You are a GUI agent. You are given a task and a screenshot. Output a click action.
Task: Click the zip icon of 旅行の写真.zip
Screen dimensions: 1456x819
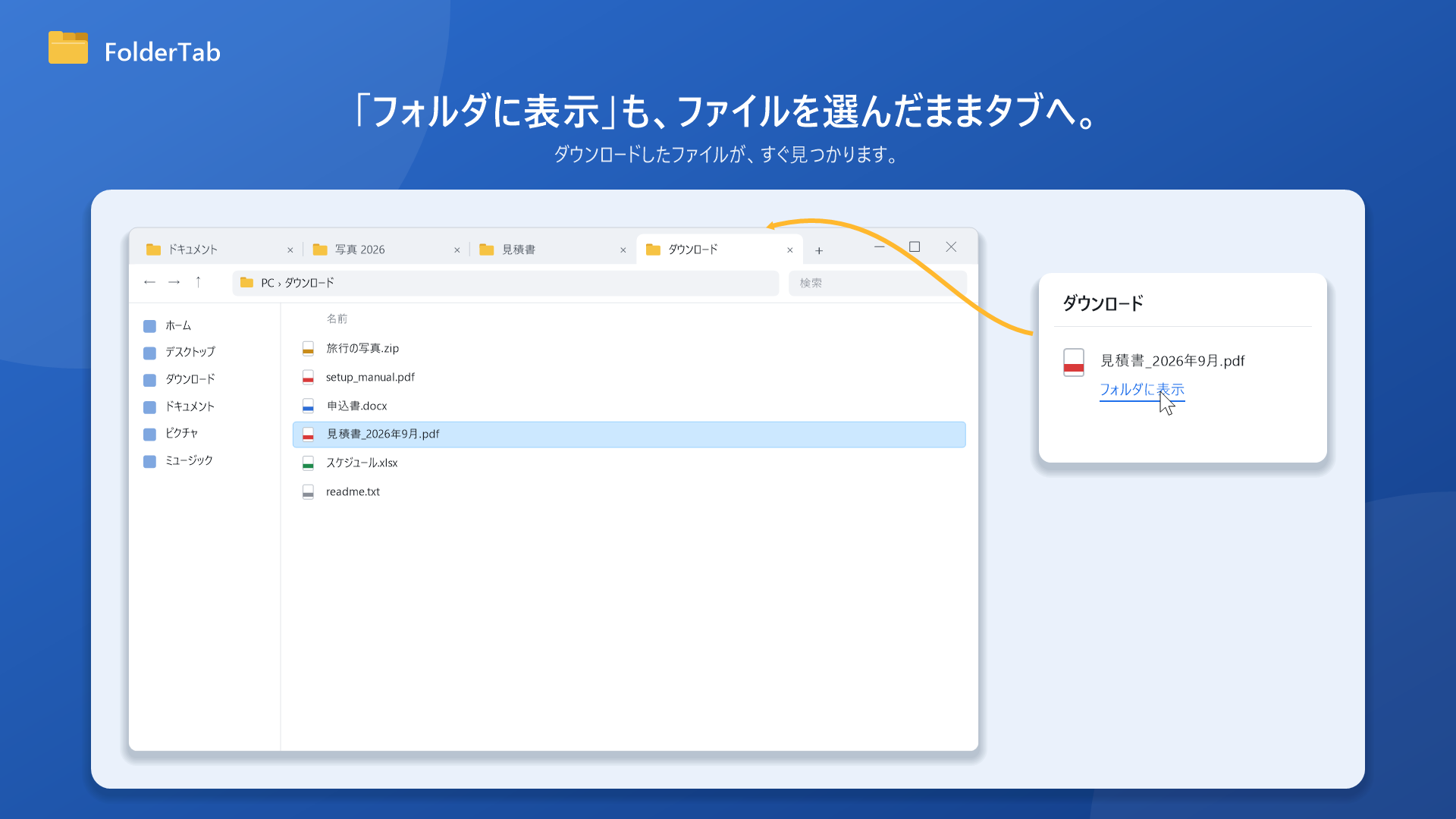[x=308, y=349]
